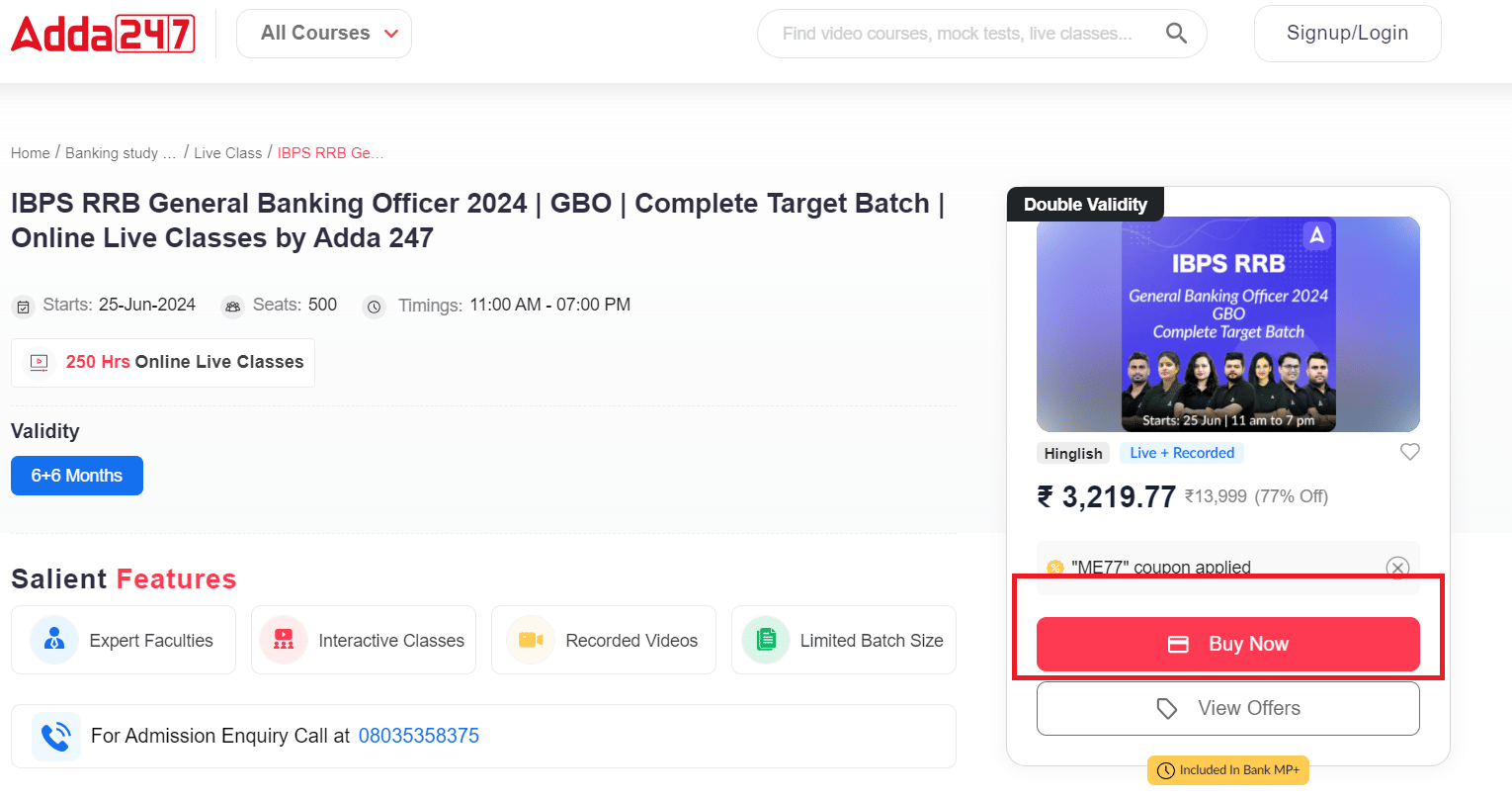Click the IBPS RRB course thumbnail

1227,324
